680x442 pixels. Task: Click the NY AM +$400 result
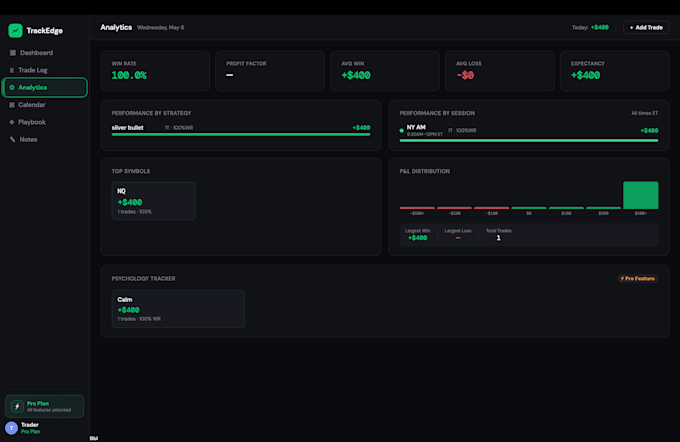649,131
